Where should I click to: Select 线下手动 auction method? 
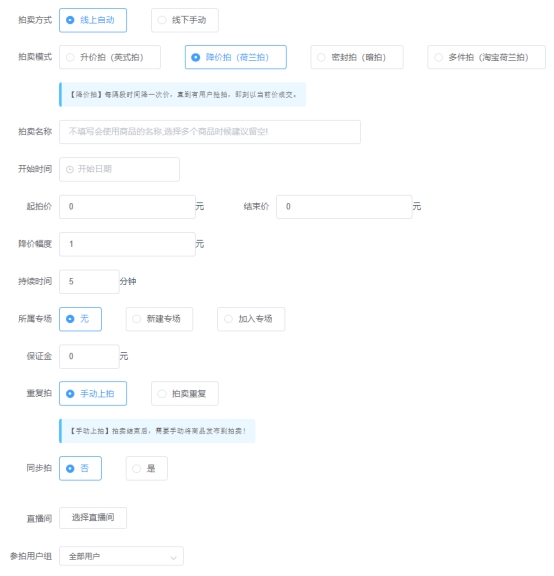point(185,20)
